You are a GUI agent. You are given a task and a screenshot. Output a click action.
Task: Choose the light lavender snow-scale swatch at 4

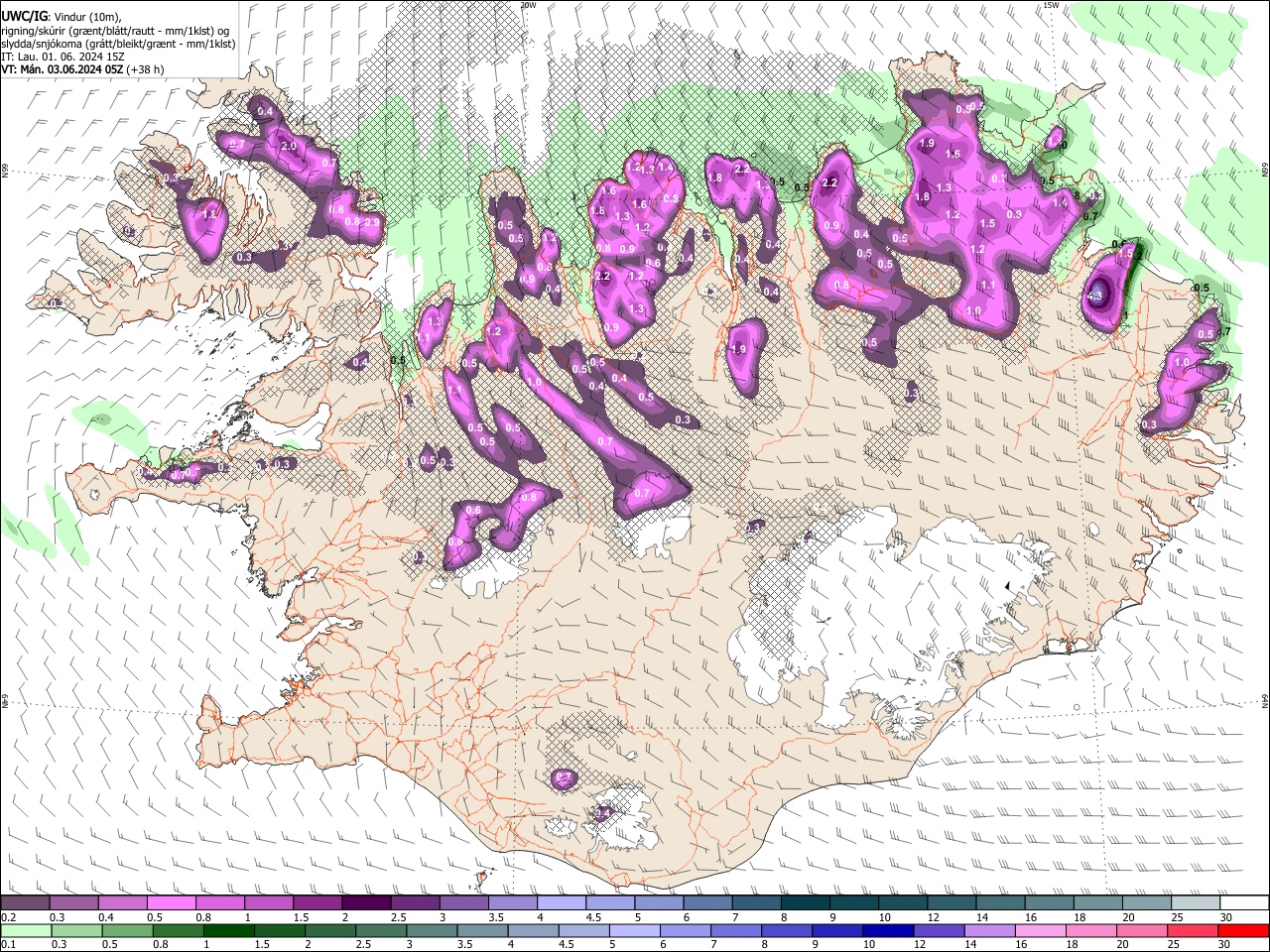[562, 902]
